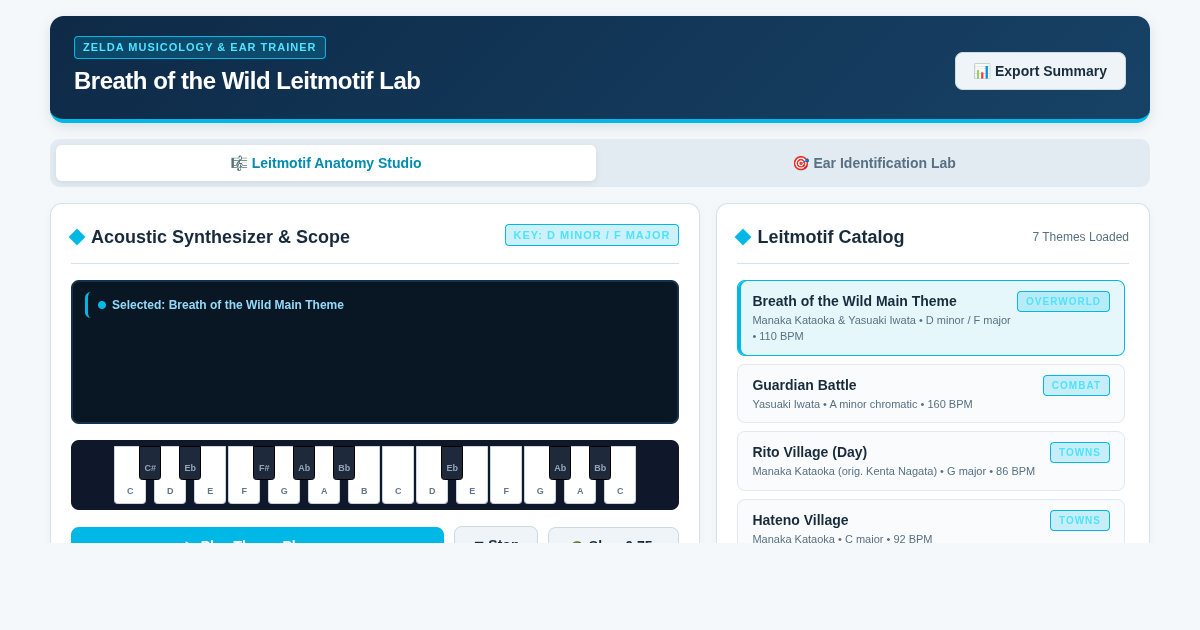Play the lower-octave Eb black key
Image resolution: width=1200 pixels, height=630 pixels.
[x=190, y=463]
